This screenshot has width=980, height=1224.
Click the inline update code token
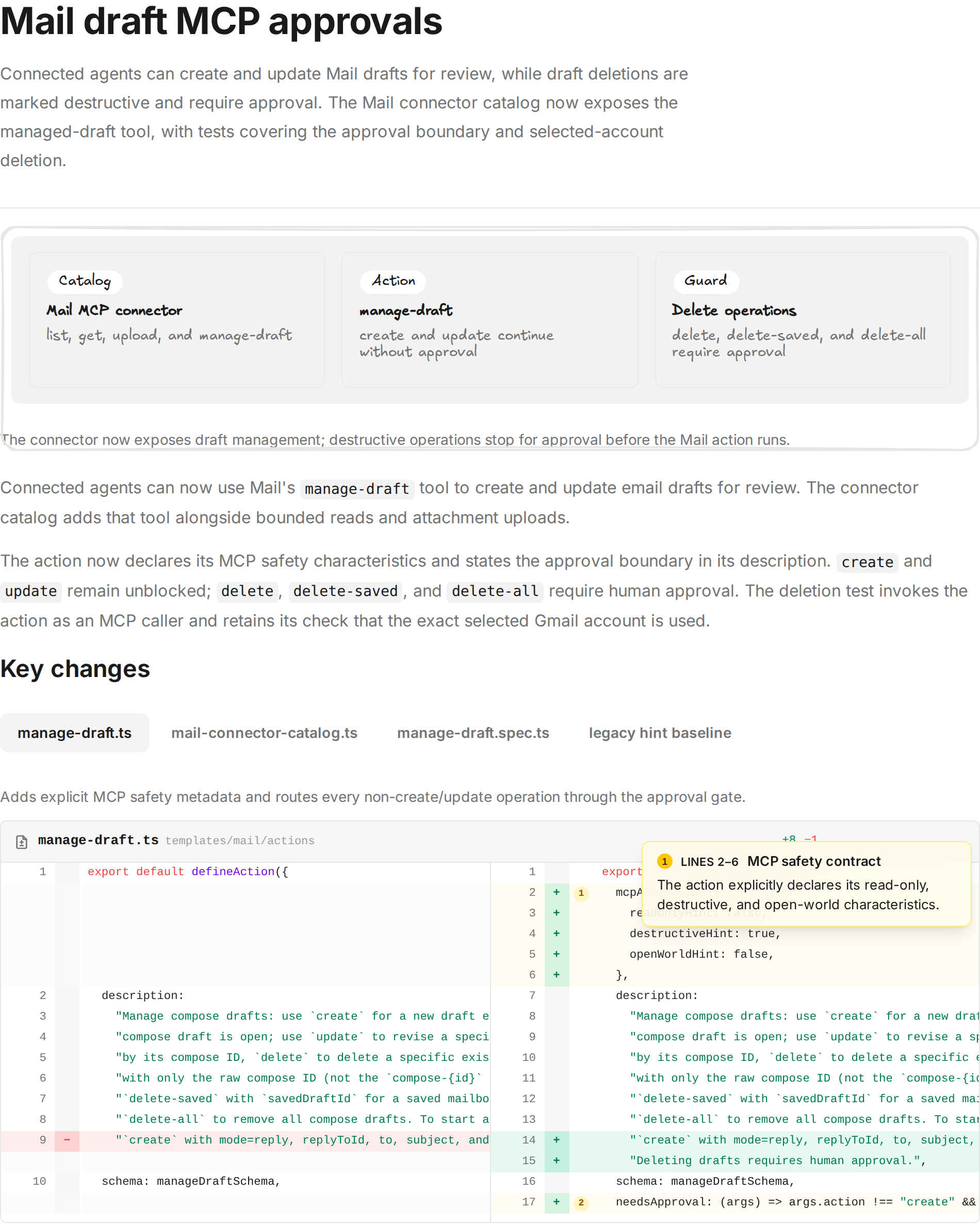[x=31, y=591]
